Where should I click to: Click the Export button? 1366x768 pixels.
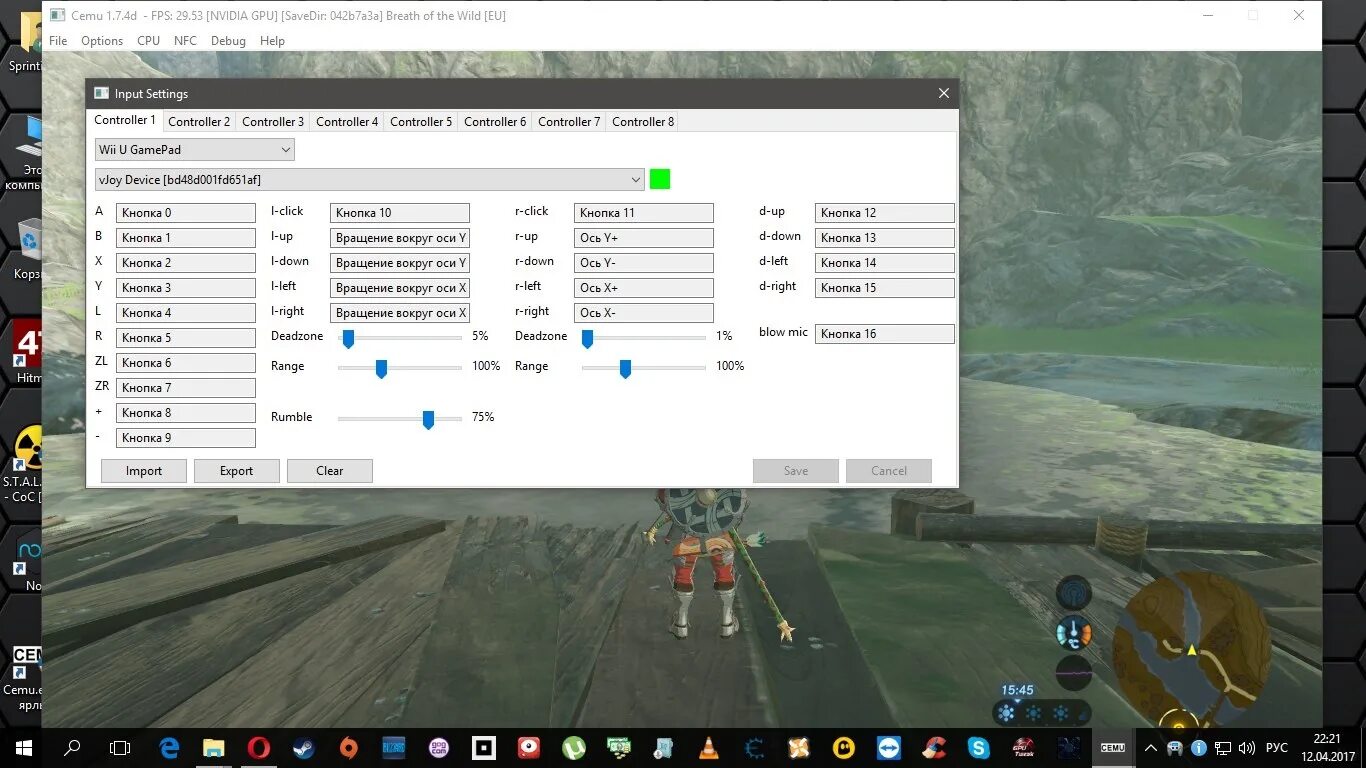pos(237,471)
